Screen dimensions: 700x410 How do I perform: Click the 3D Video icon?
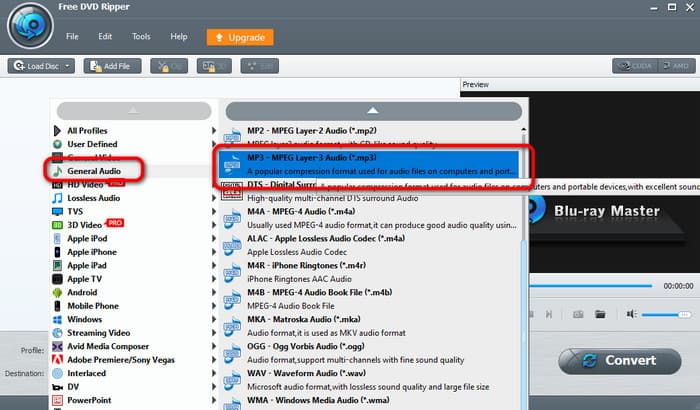(57, 225)
